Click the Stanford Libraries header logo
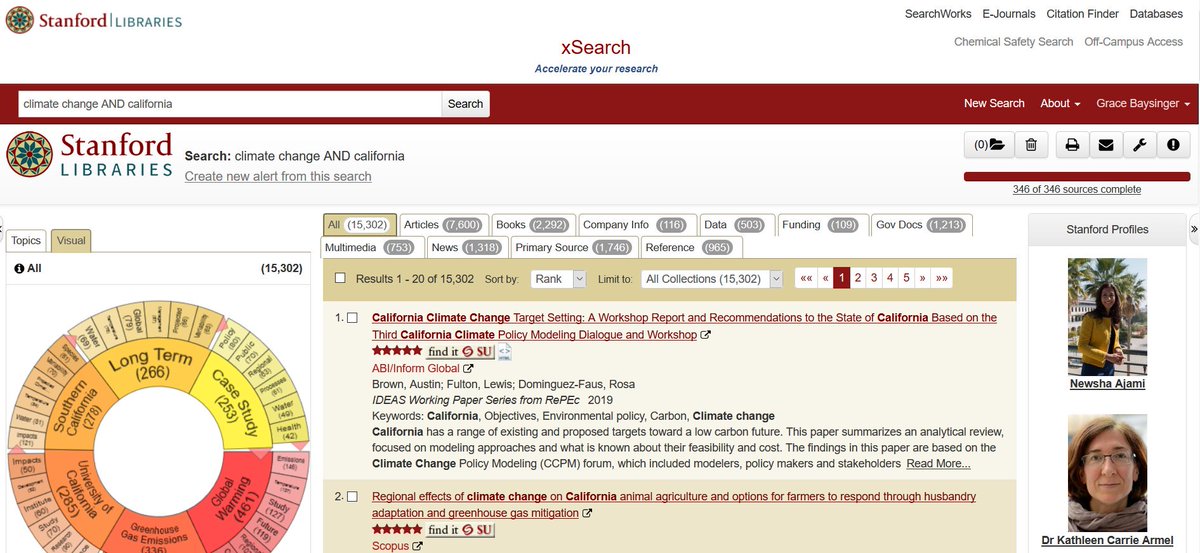 (95, 20)
